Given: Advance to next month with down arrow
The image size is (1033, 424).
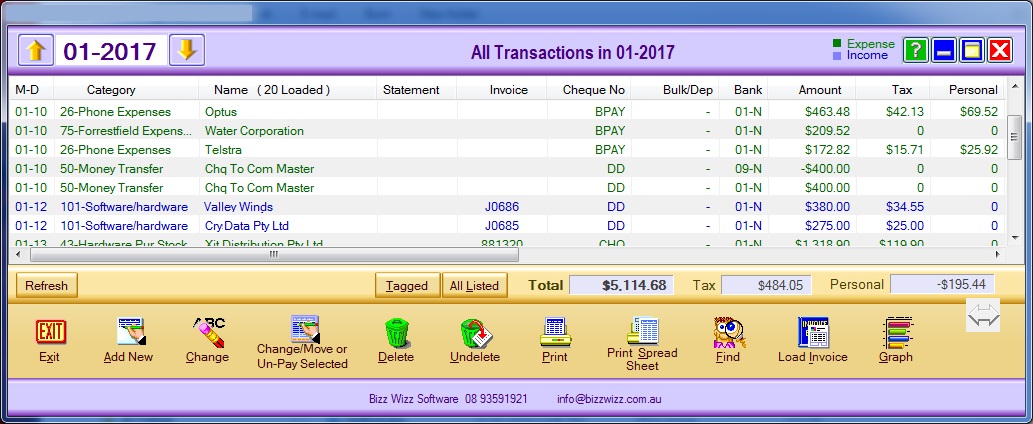Looking at the screenshot, I should 187,50.
